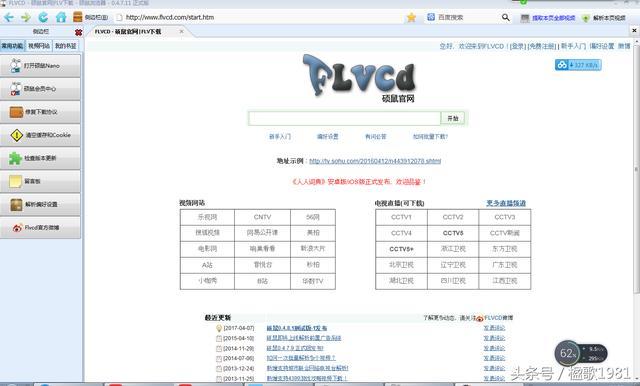
Task: Select CCTV2 live channel
Action: (x=453, y=217)
